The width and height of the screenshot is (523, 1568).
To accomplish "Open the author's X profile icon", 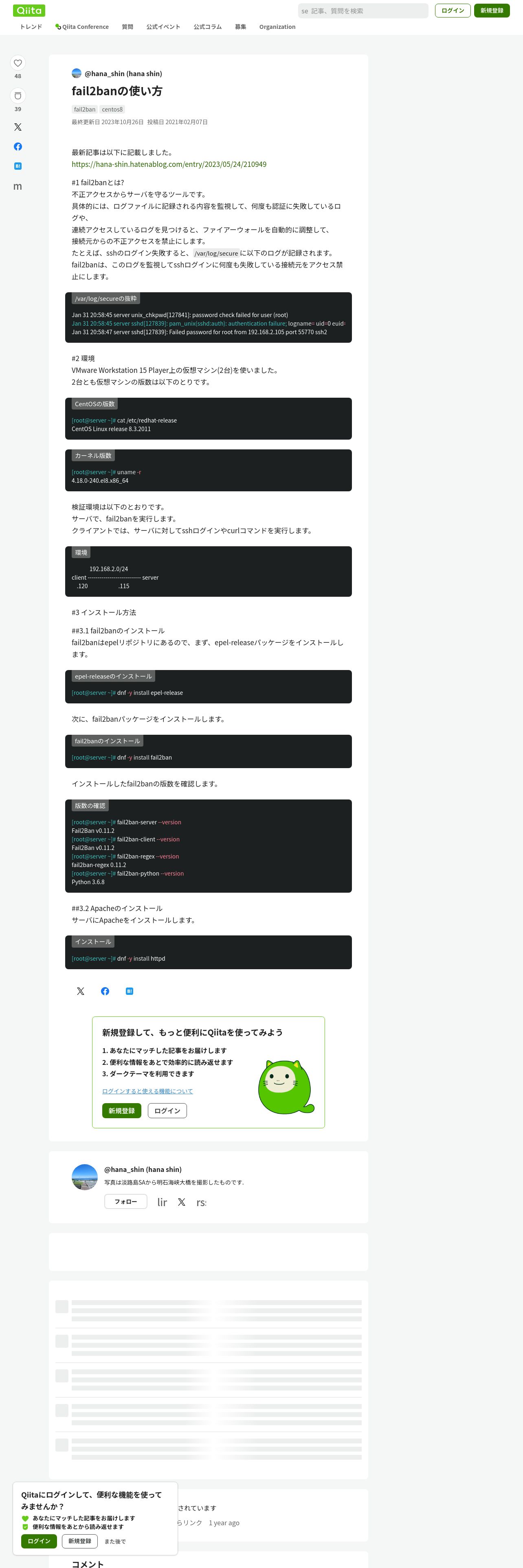I will 181,1202.
